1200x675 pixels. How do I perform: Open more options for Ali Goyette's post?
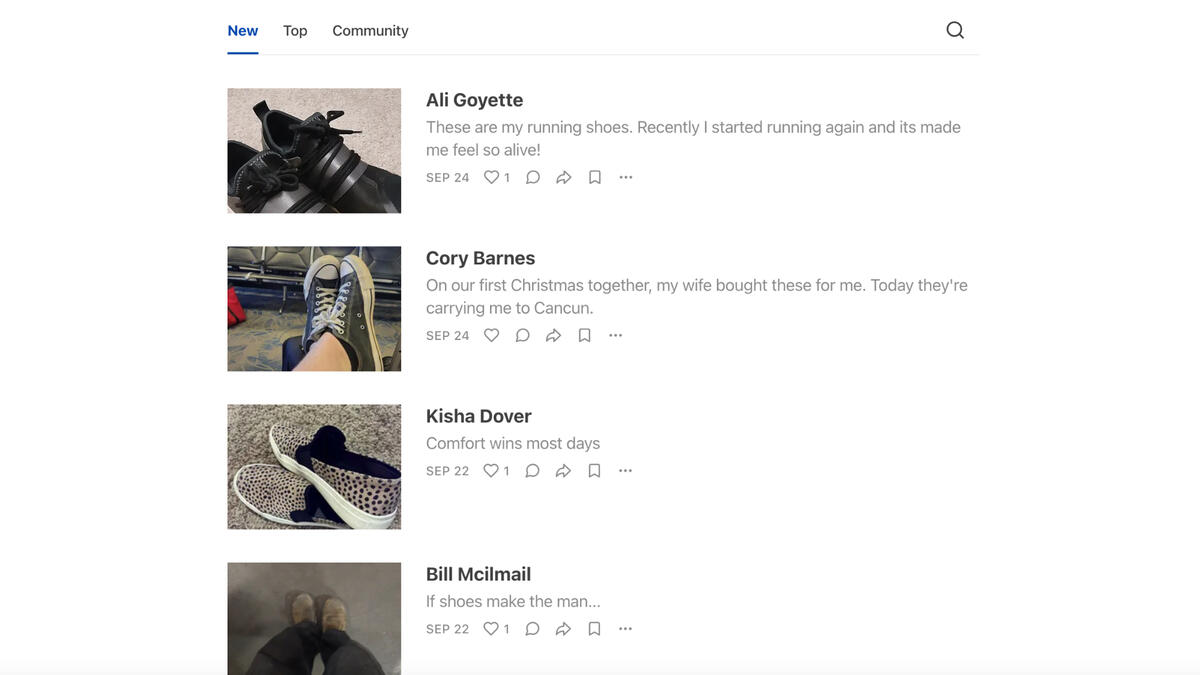[626, 177]
